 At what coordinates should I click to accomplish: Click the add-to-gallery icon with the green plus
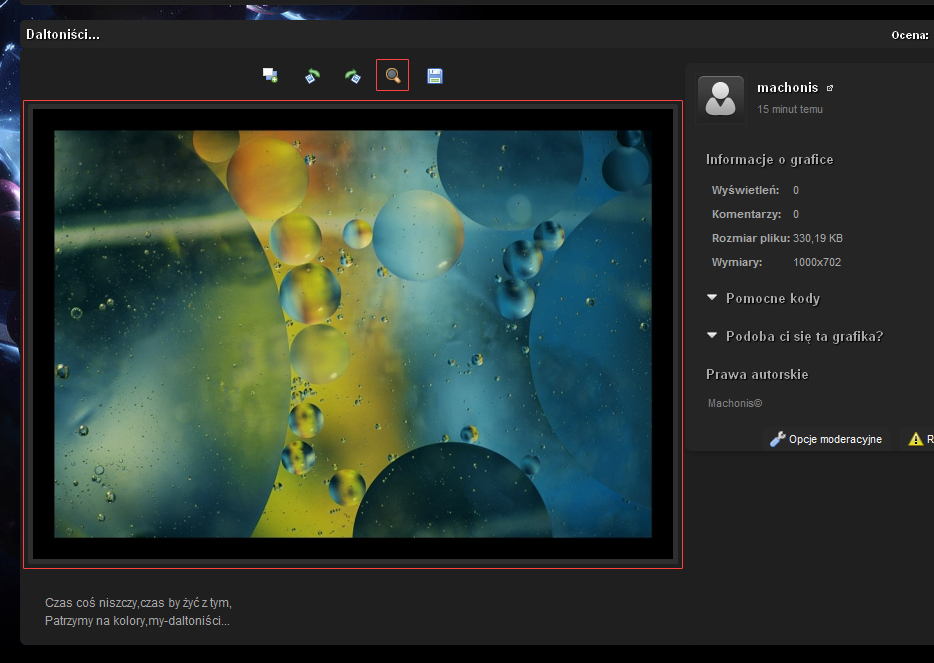(270, 76)
